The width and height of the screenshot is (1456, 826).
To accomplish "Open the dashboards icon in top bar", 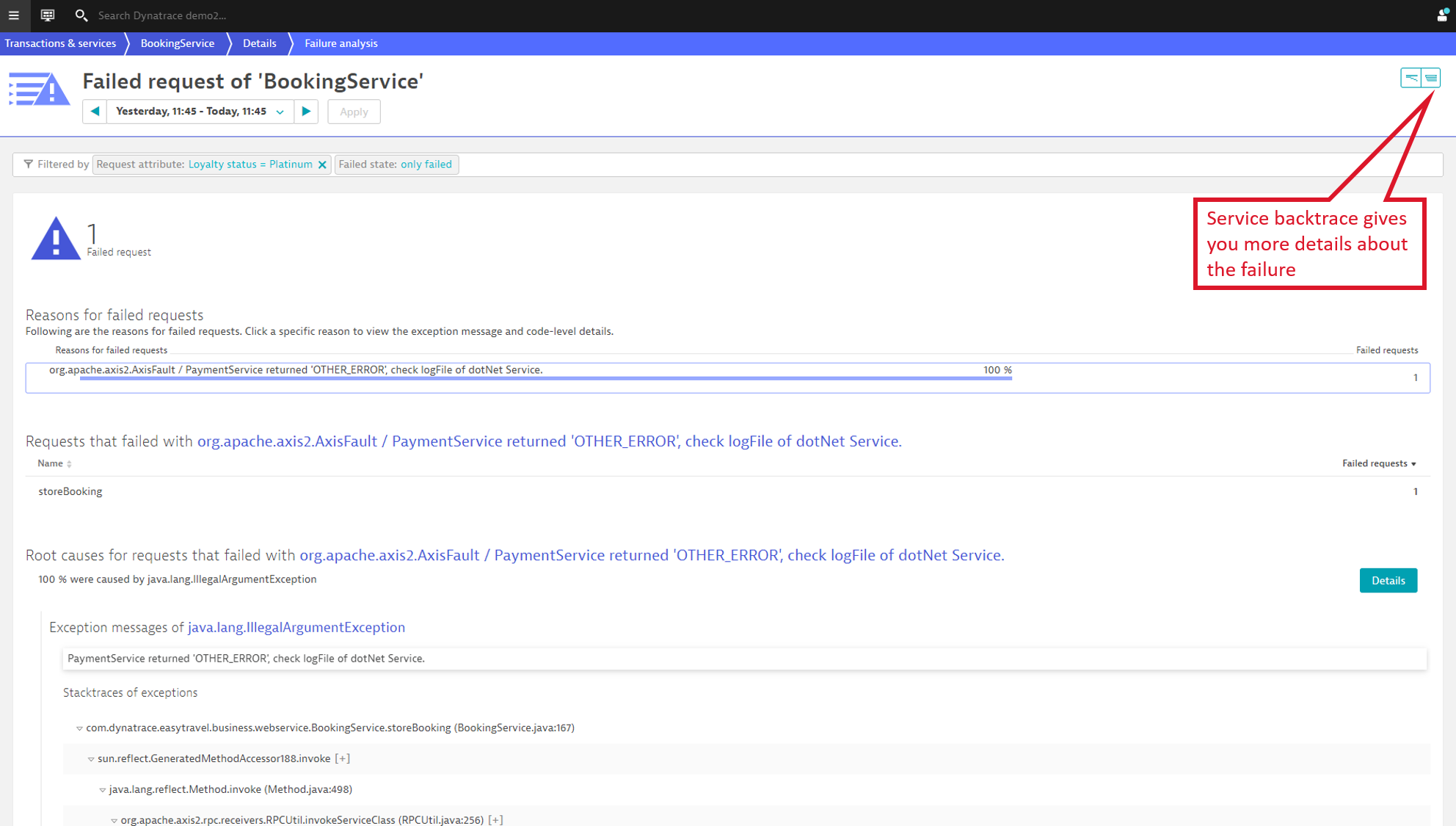I will 48,15.
